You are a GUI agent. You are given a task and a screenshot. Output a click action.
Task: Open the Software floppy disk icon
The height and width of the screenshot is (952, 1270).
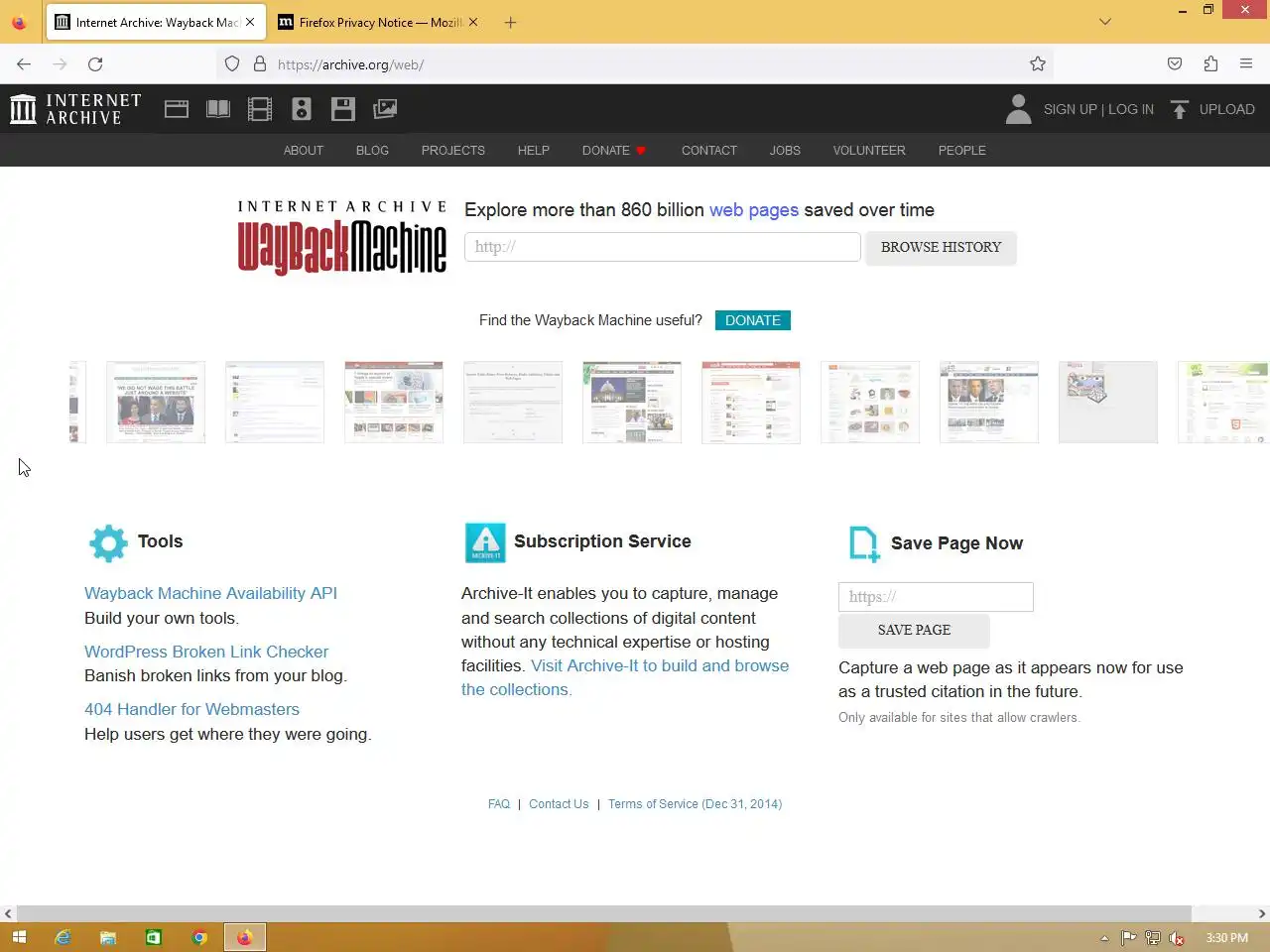[343, 109]
